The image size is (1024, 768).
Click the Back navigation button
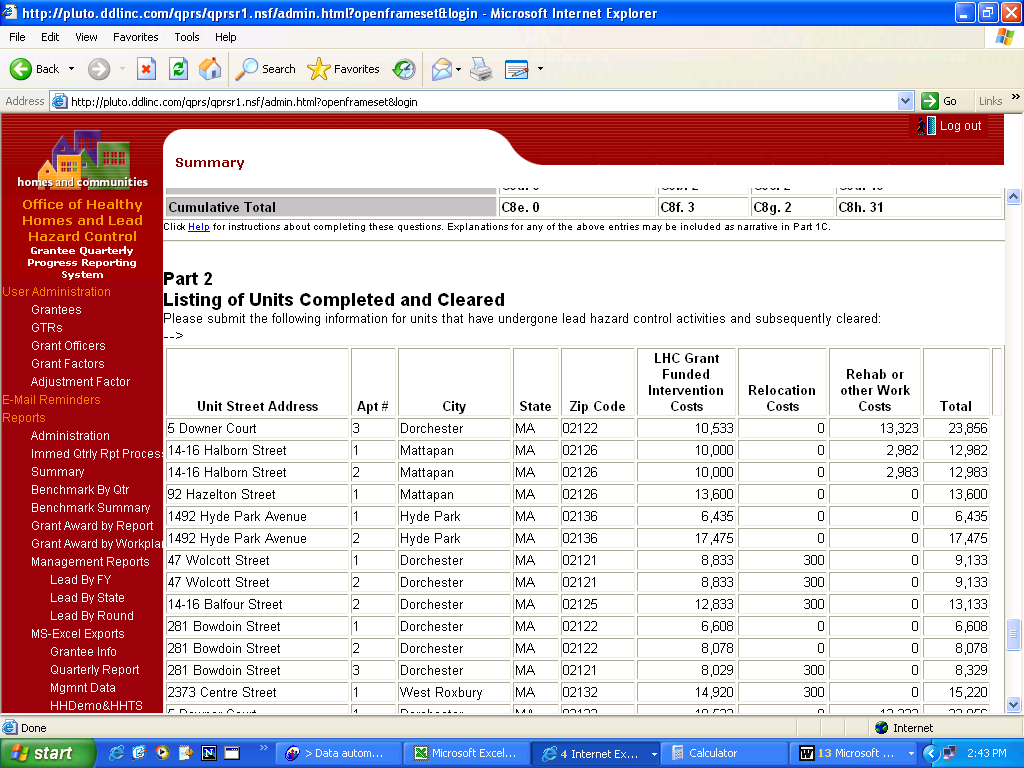(x=35, y=69)
